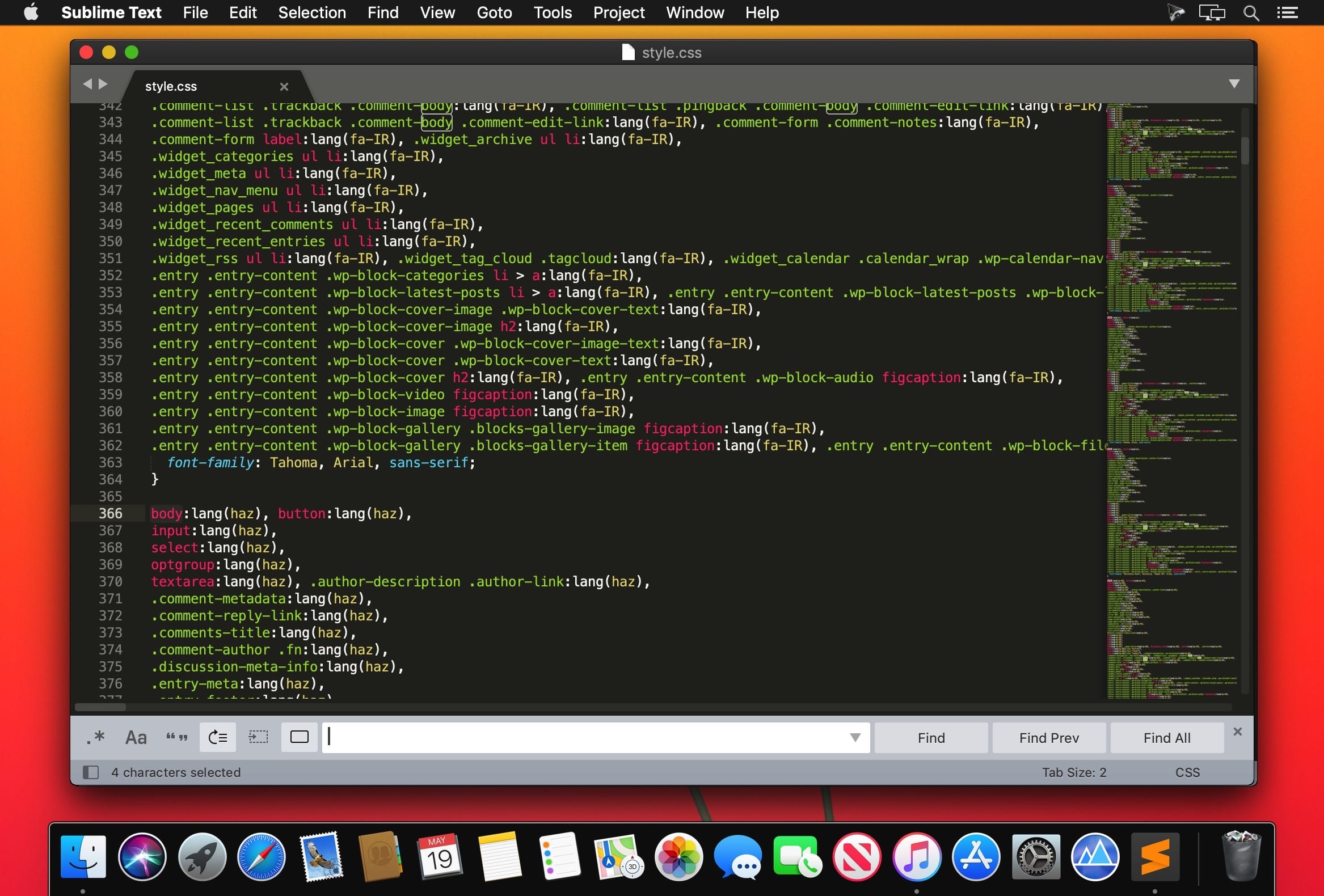Click the Tab Size: 2 indicator in status bar
This screenshot has width=1324, height=896.
click(1075, 772)
